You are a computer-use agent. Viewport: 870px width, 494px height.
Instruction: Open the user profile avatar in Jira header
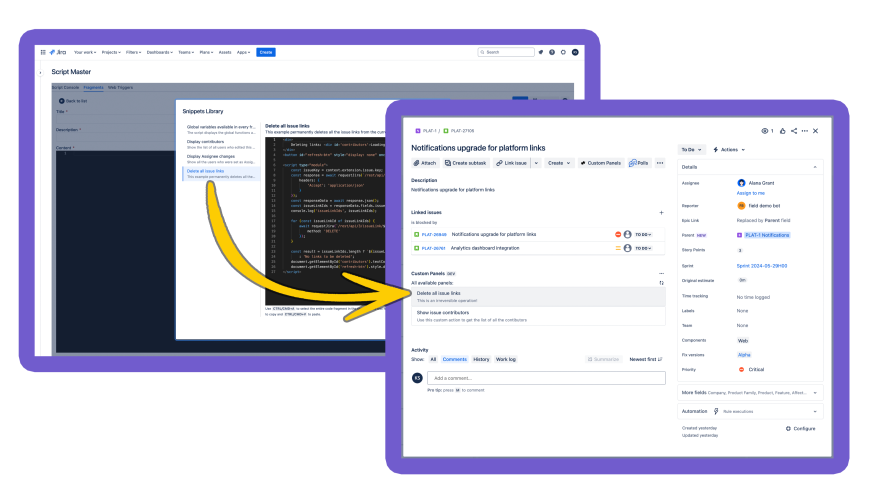[x=575, y=52]
